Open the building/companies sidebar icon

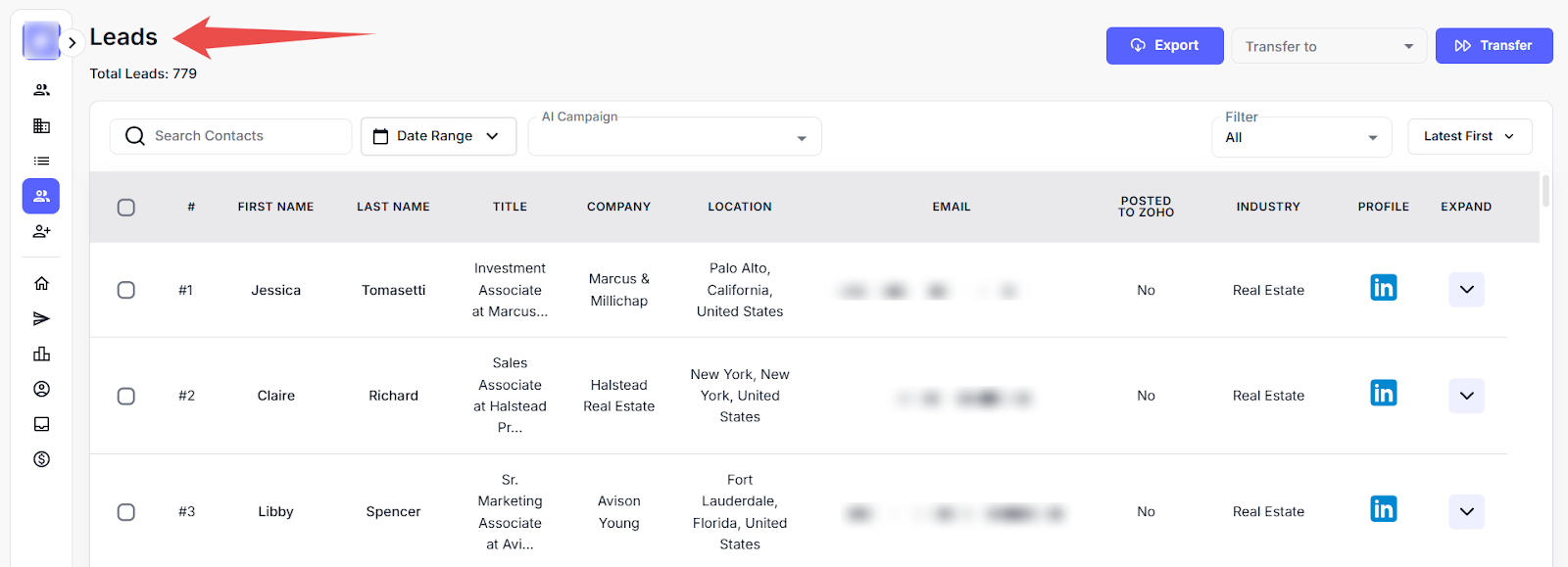click(41, 125)
